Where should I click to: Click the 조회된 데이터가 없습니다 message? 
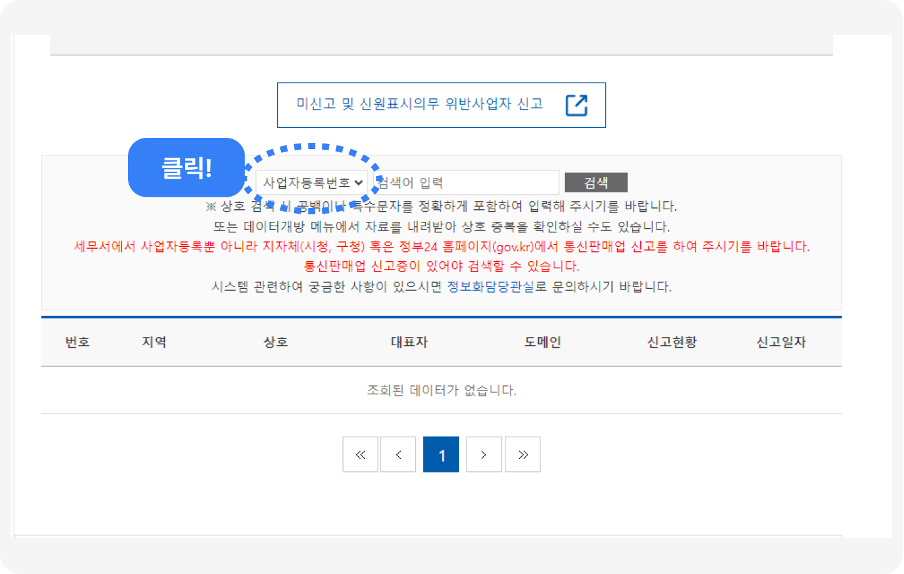[x=442, y=390]
